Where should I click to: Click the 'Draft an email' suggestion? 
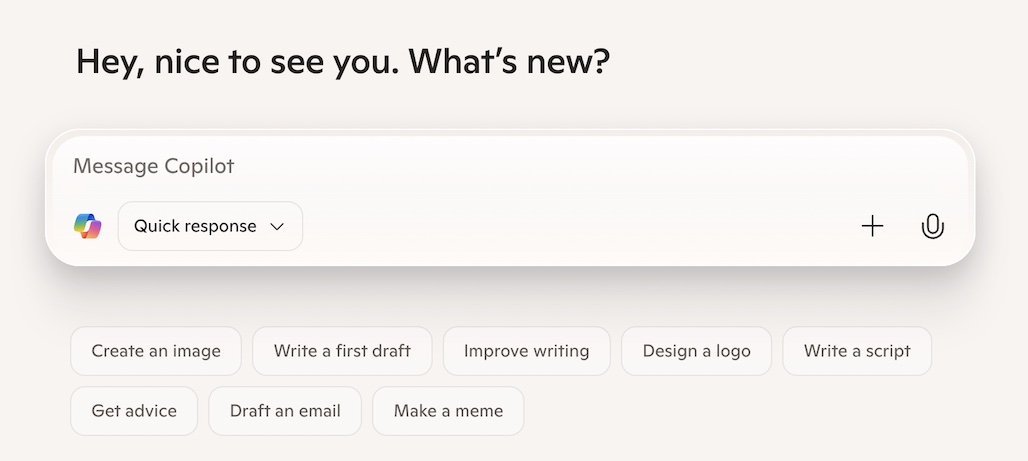pyautogui.click(x=285, y=411)
